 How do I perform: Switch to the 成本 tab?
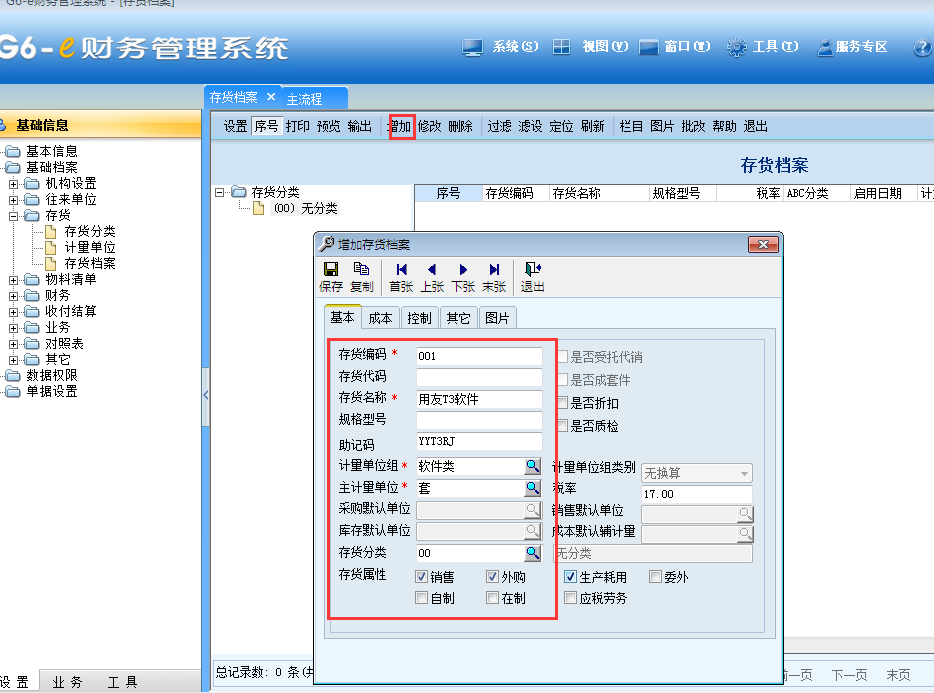click(380, 318)
